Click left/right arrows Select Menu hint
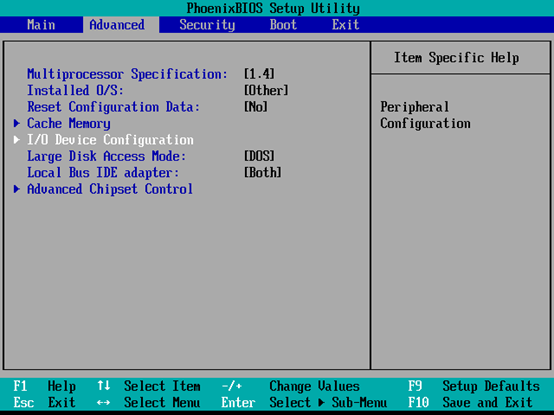The width and height of the screenshot is (554, 415). tap(149, 403)
